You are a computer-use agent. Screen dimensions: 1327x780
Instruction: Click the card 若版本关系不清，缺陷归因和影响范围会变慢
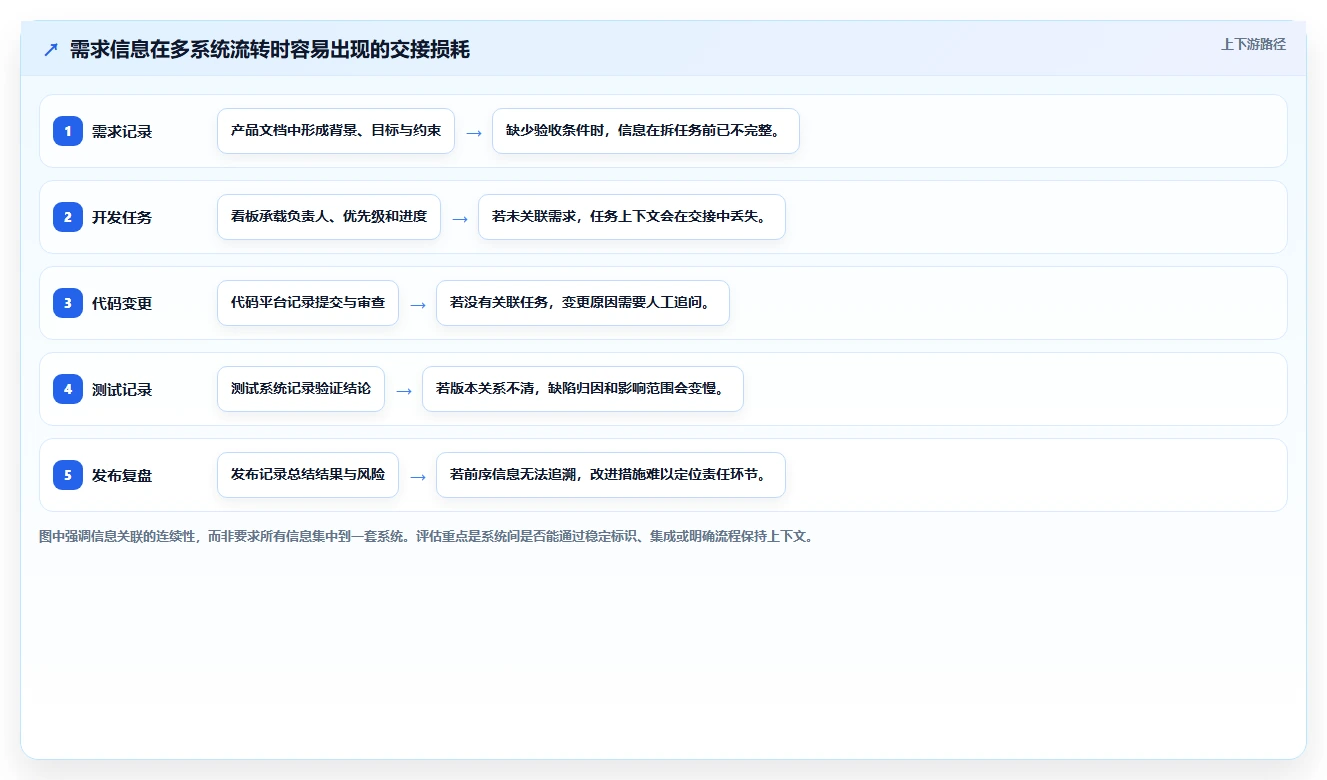click(x=583, y=389)
